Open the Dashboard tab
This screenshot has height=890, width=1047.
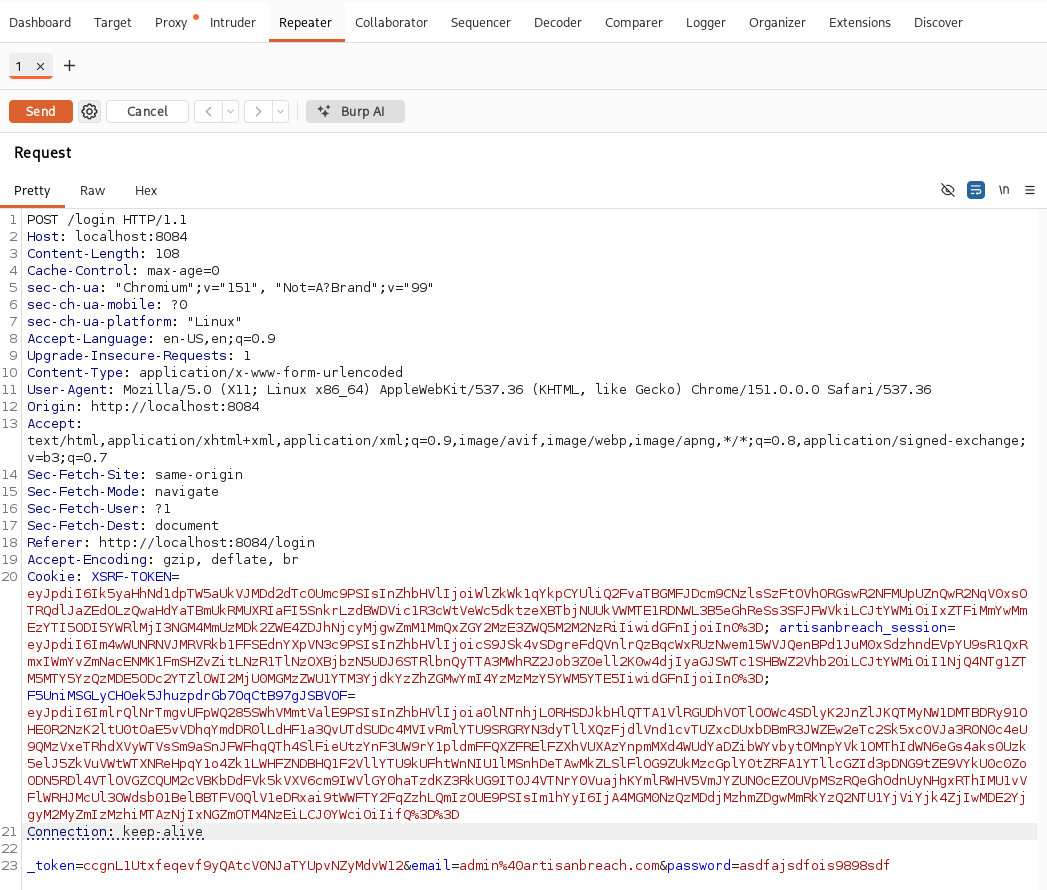[x=40, y=22]
